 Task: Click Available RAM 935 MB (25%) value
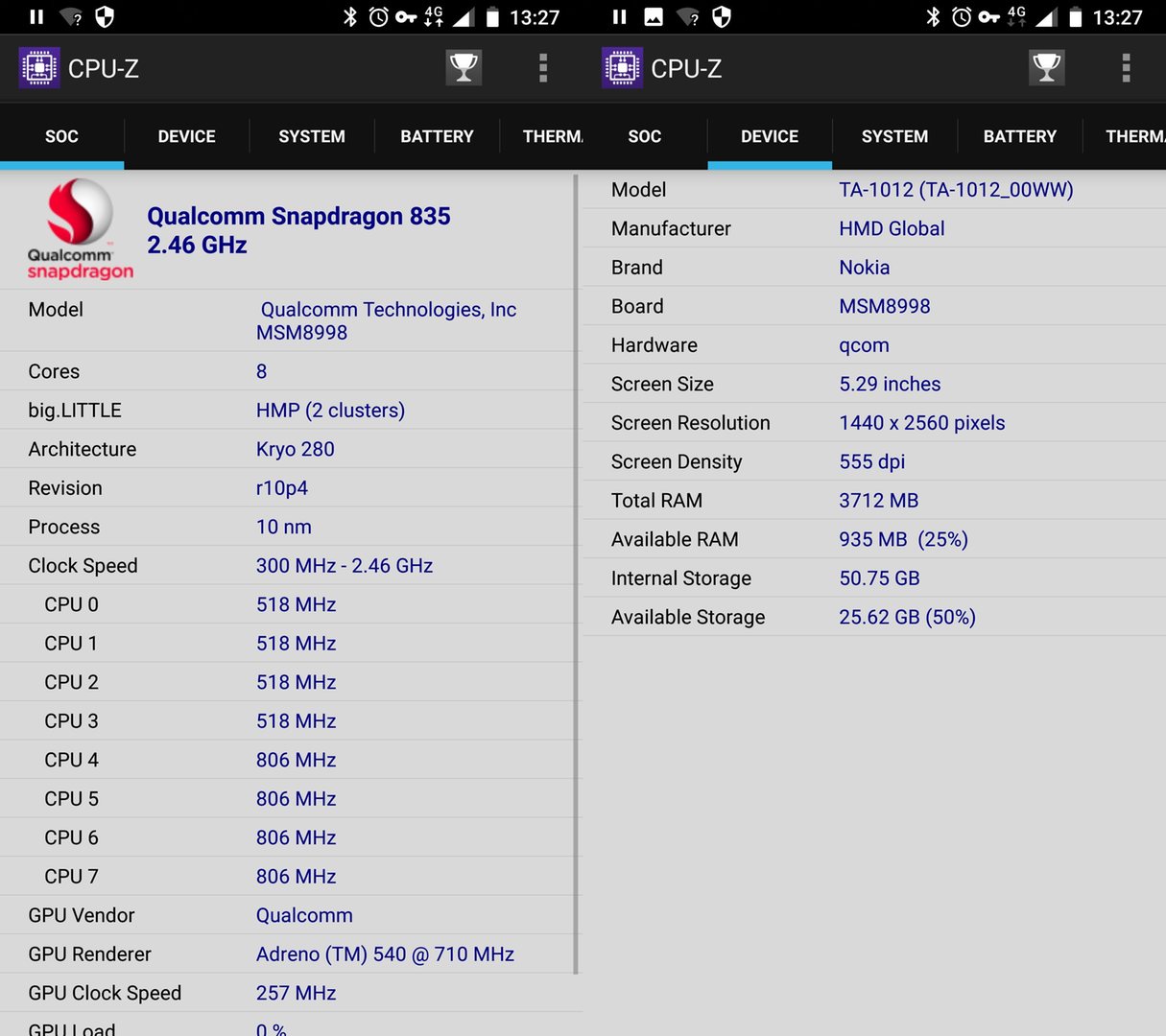coord(903,539)
